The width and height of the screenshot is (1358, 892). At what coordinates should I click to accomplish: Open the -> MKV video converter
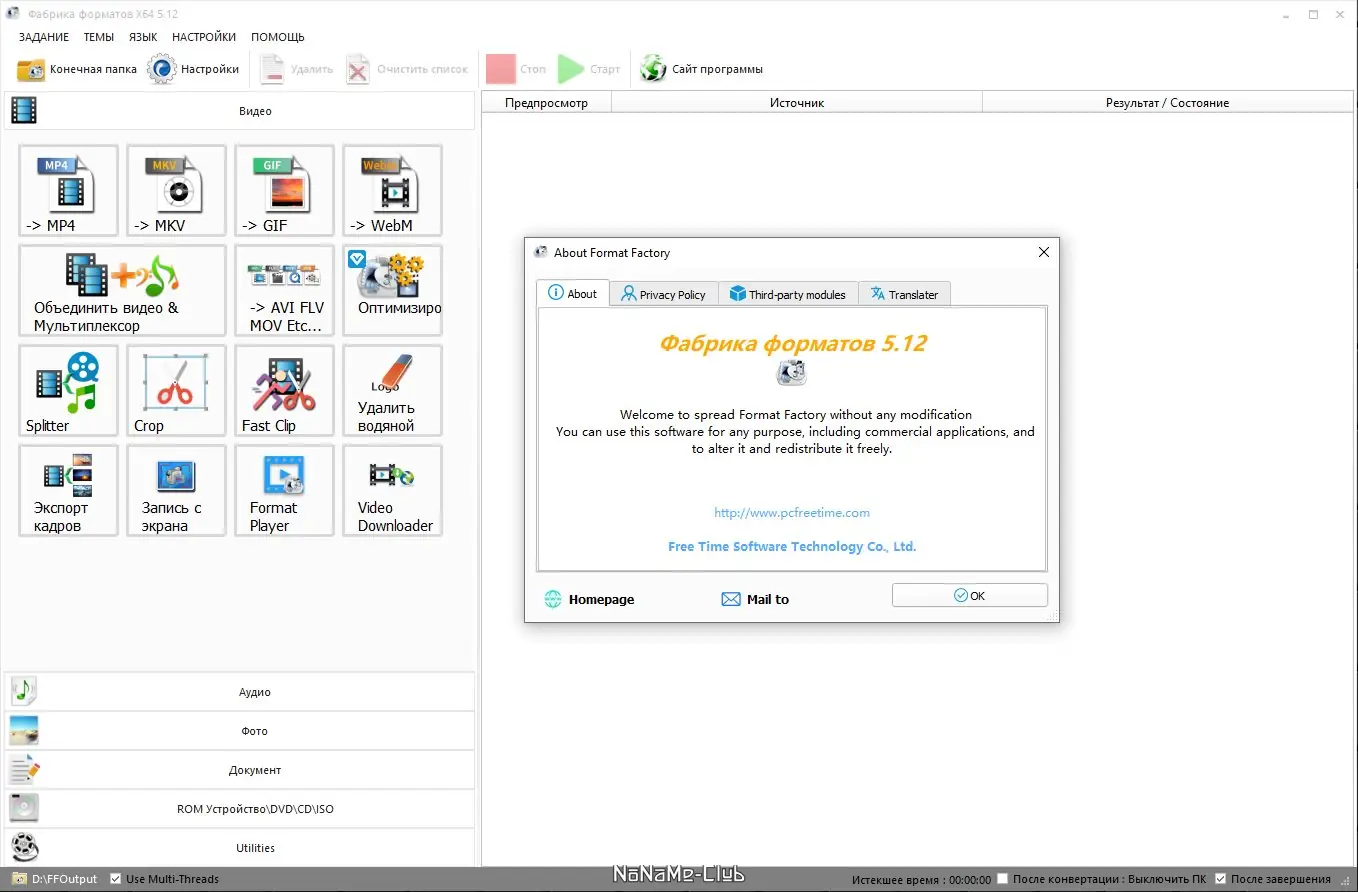pos(176,190)
